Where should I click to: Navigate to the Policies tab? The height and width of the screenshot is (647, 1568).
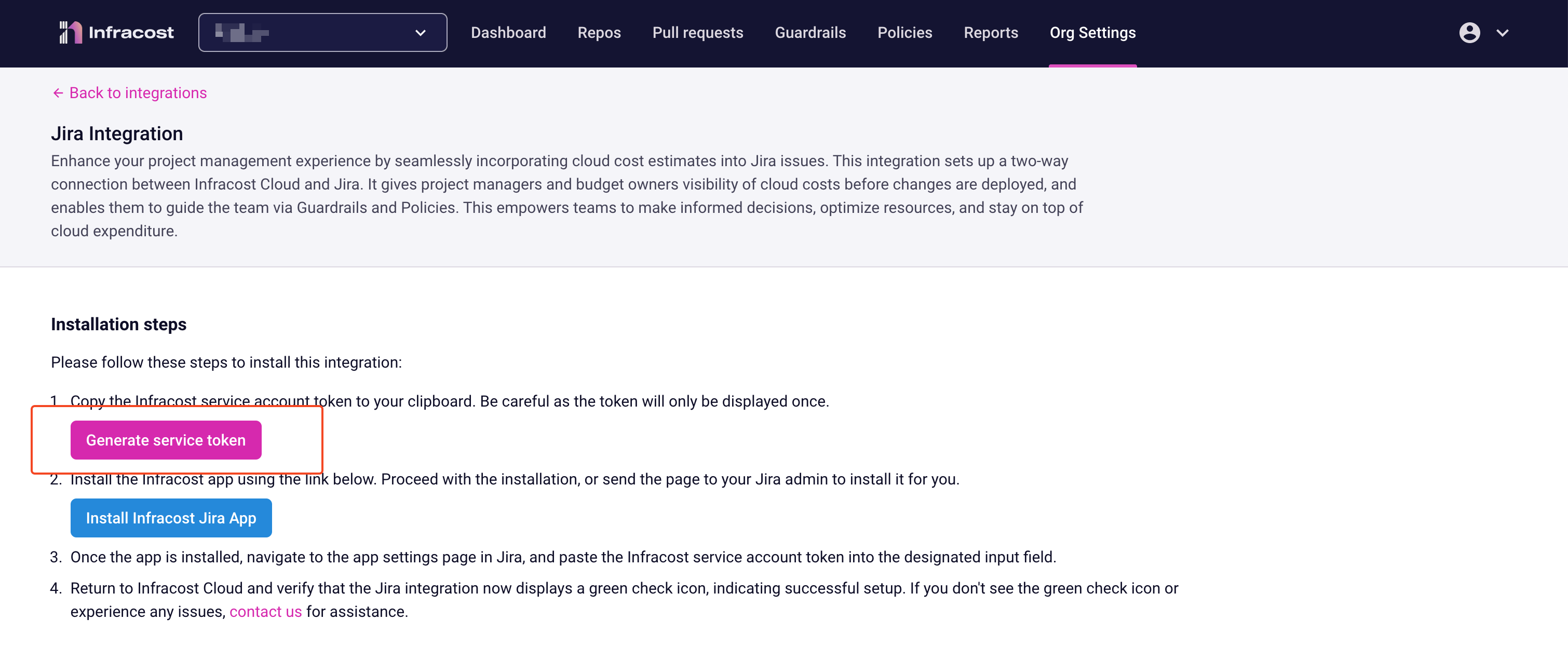pyautogui.click(x=904, y=32)
